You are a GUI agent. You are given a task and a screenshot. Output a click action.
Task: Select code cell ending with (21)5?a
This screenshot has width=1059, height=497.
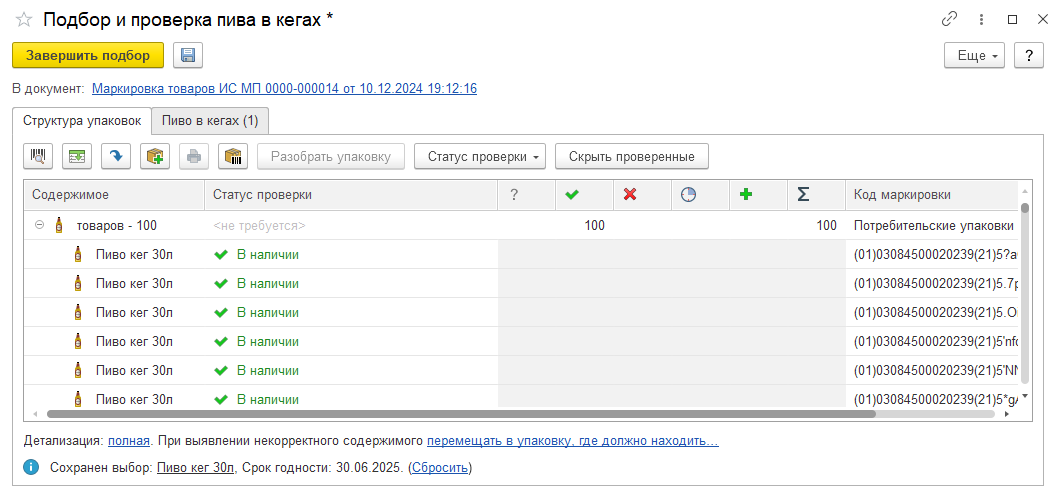[932, 255]
